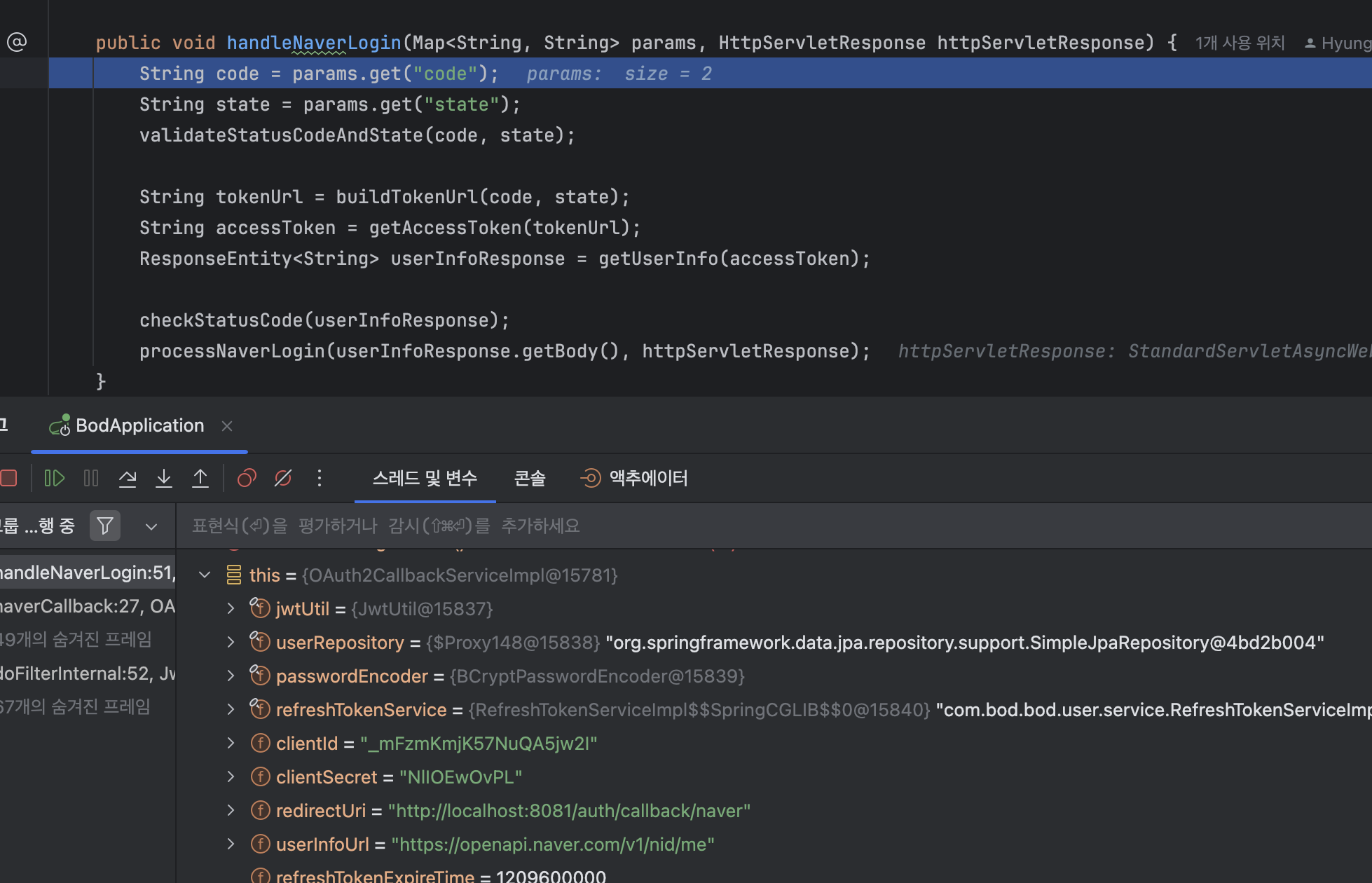Click the Step Over icon

pos(128,478)
